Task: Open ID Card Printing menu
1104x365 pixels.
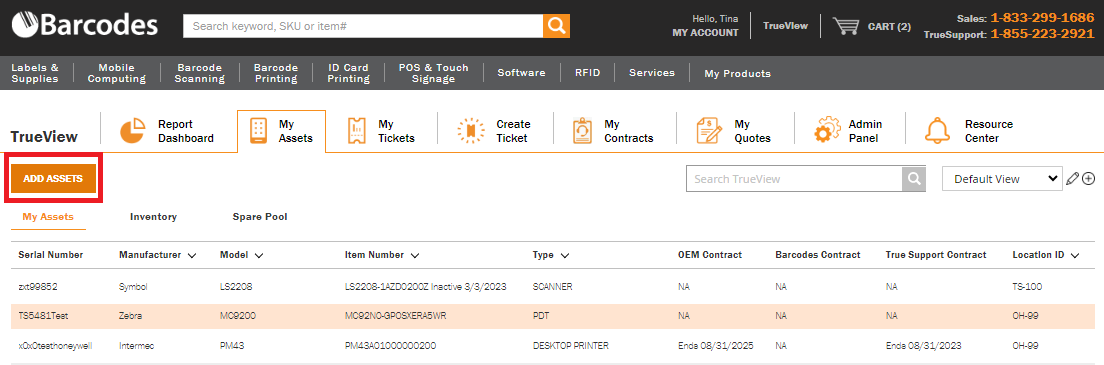Action: click(349, 73)
